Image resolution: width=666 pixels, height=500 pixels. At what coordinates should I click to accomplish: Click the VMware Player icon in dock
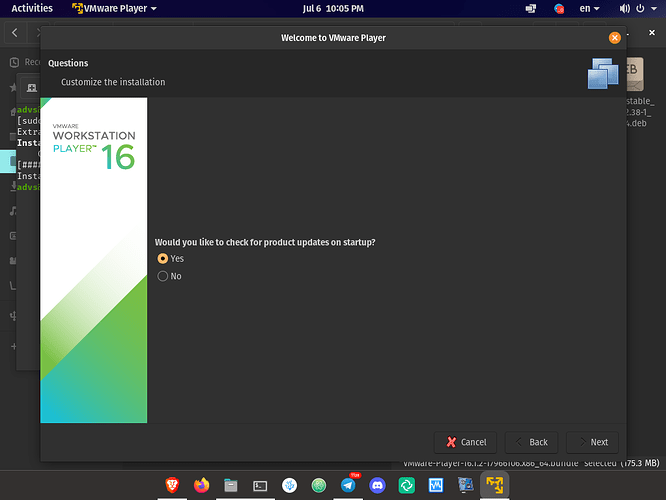tap(494, 485)
